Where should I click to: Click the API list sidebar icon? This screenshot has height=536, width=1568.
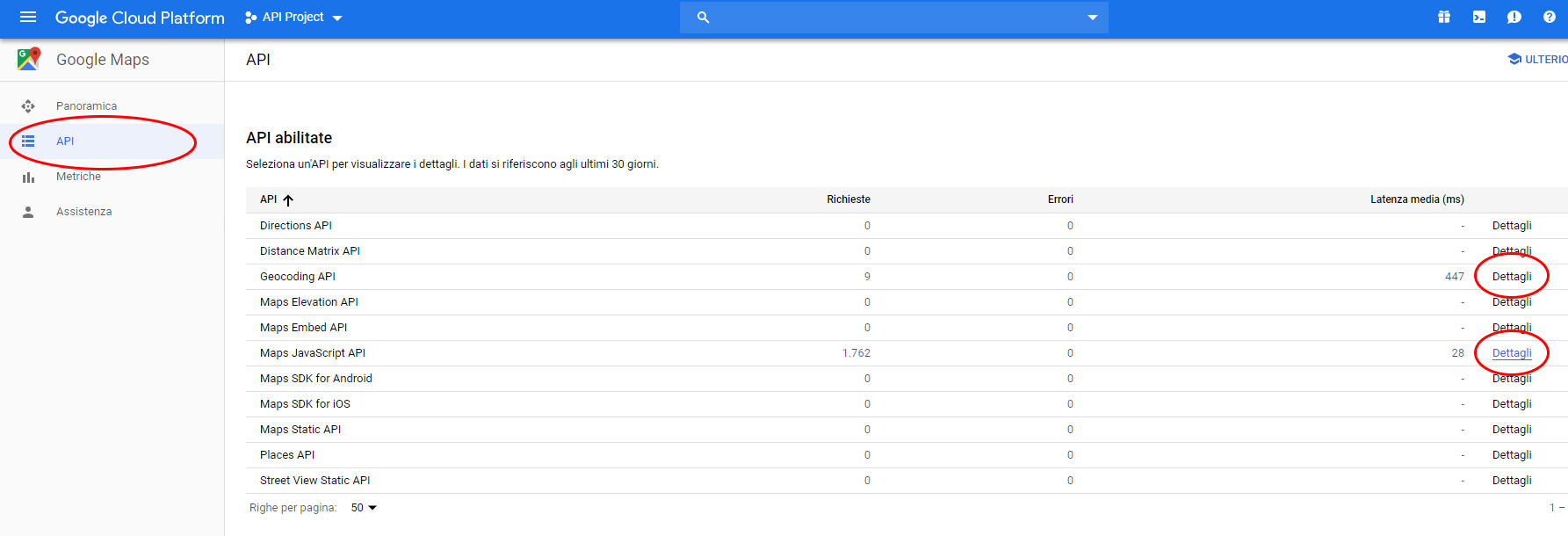28,141
